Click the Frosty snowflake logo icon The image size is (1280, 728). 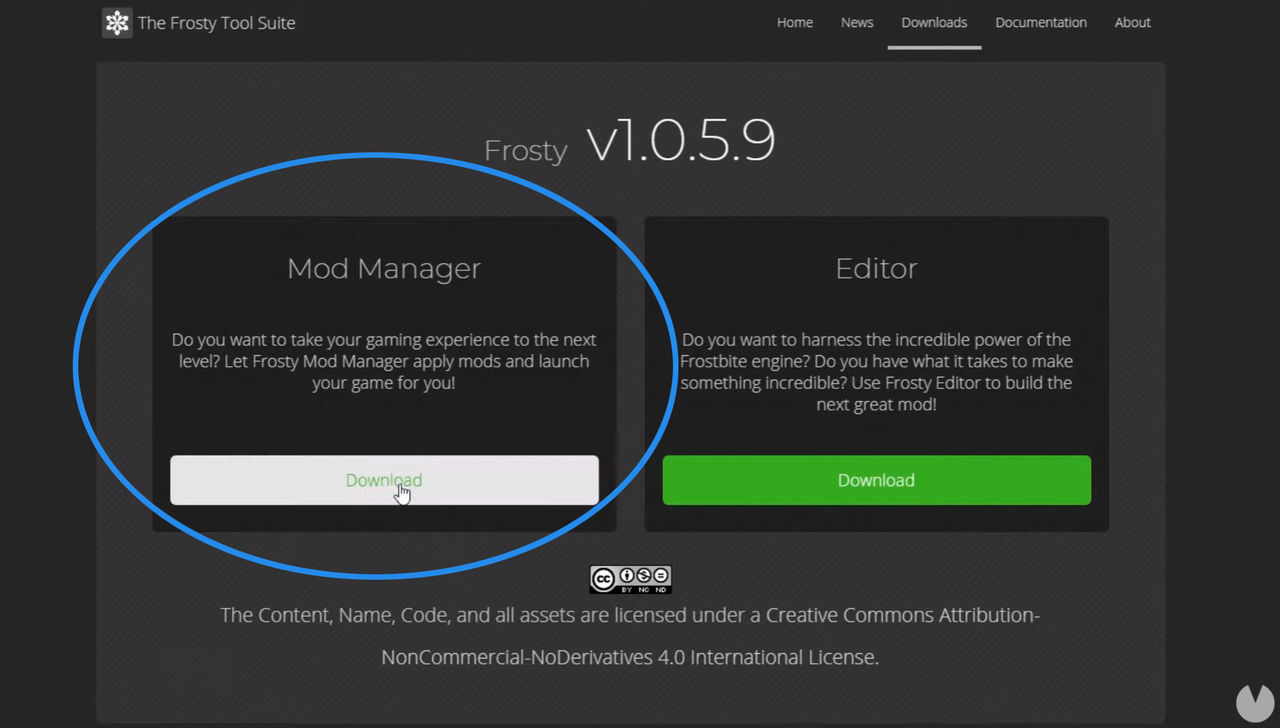pos(117,23)
